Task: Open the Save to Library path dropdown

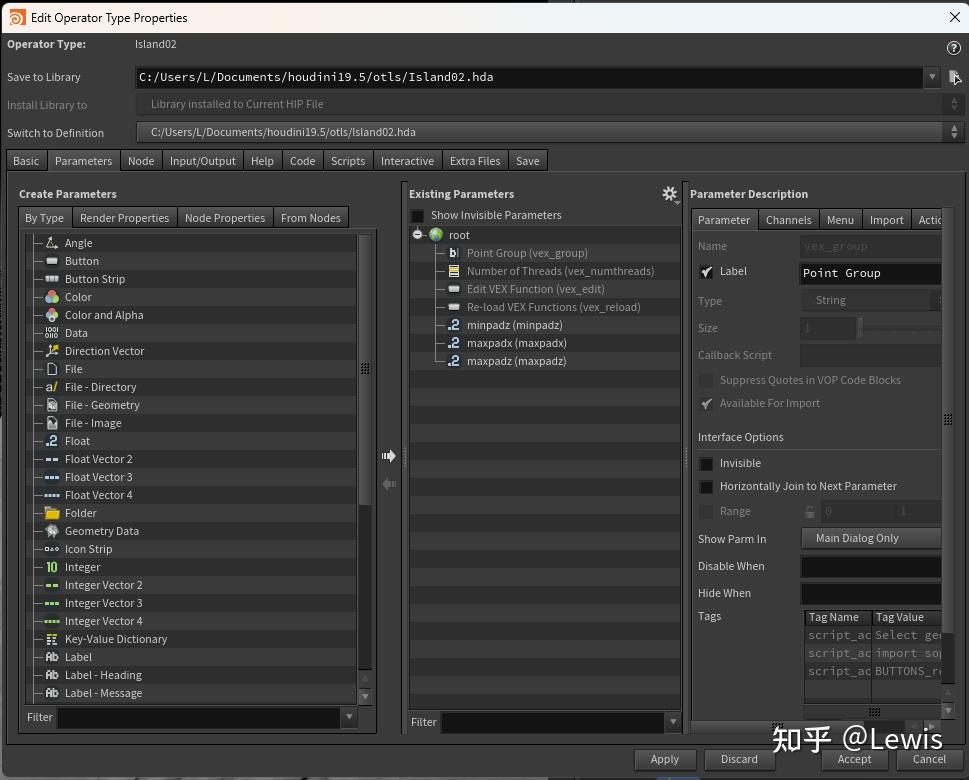Action: click(x=930, y=77)
